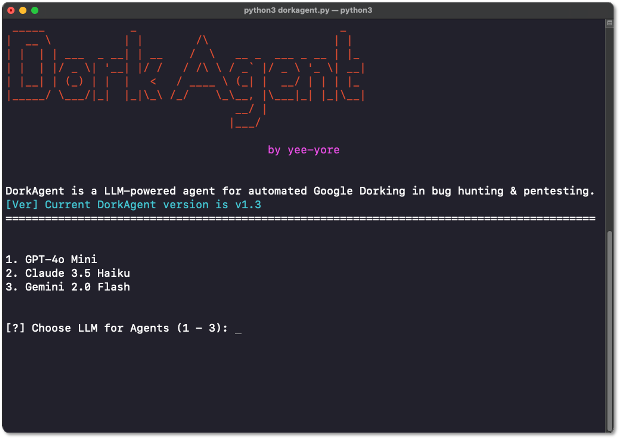Click the window title 'python3 dorkagent.py — python3'
This screenshot has height=440, width=621.
click(x=308, y=10)
